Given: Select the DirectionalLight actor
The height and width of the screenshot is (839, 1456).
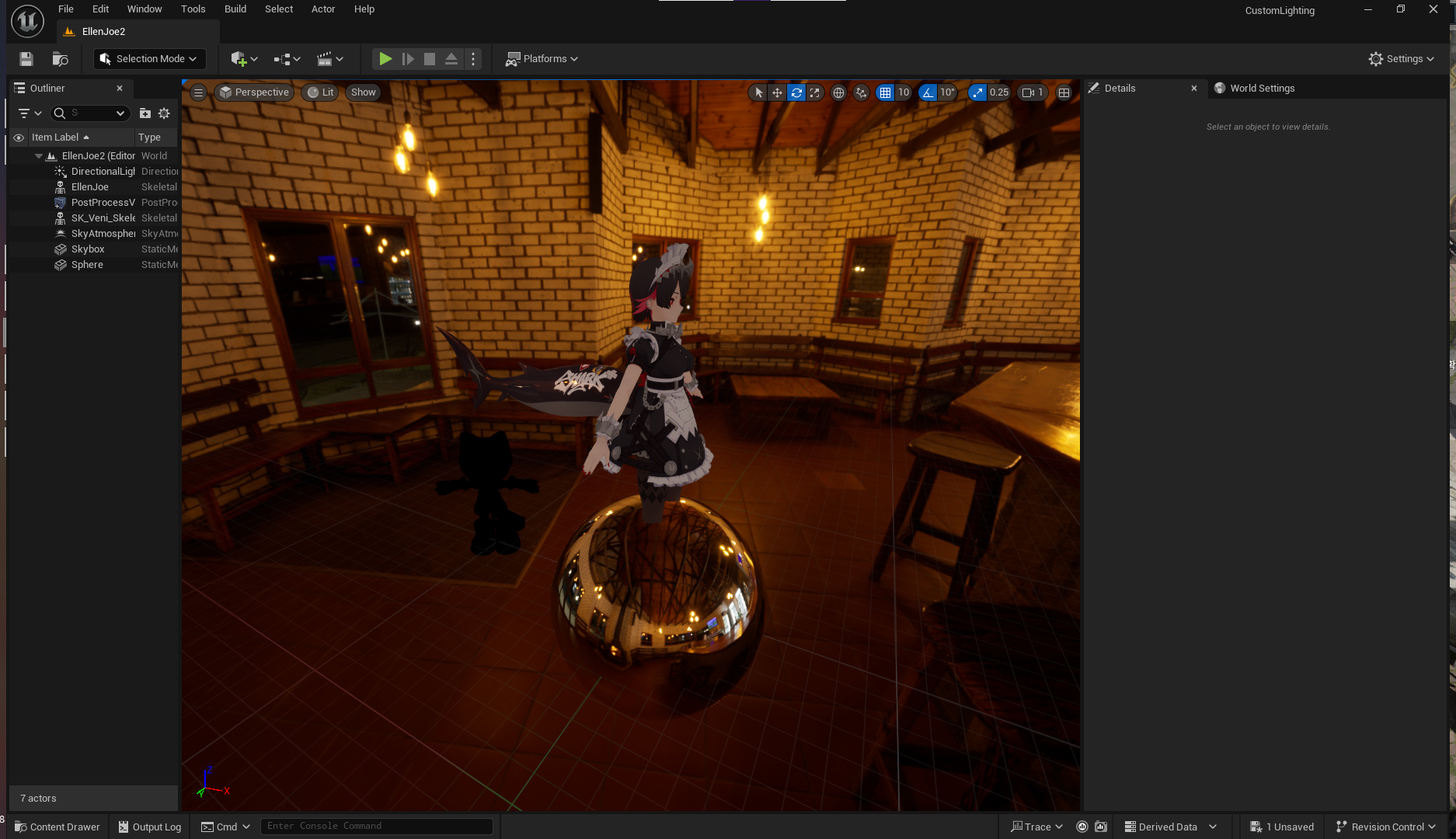Looking at the screenshot, I should coord(93,172).
